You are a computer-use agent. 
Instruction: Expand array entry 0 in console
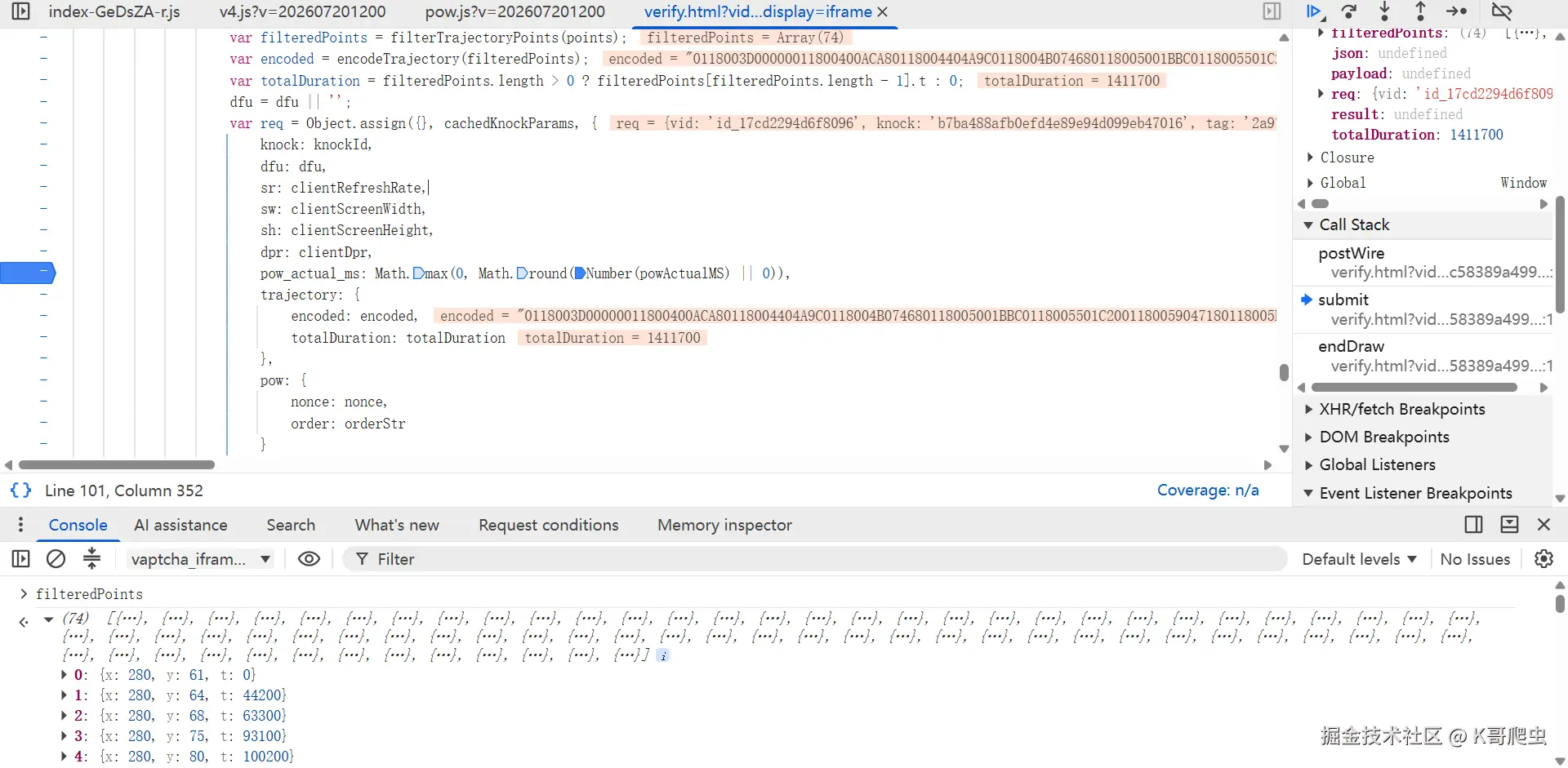[x=65, y=675]
